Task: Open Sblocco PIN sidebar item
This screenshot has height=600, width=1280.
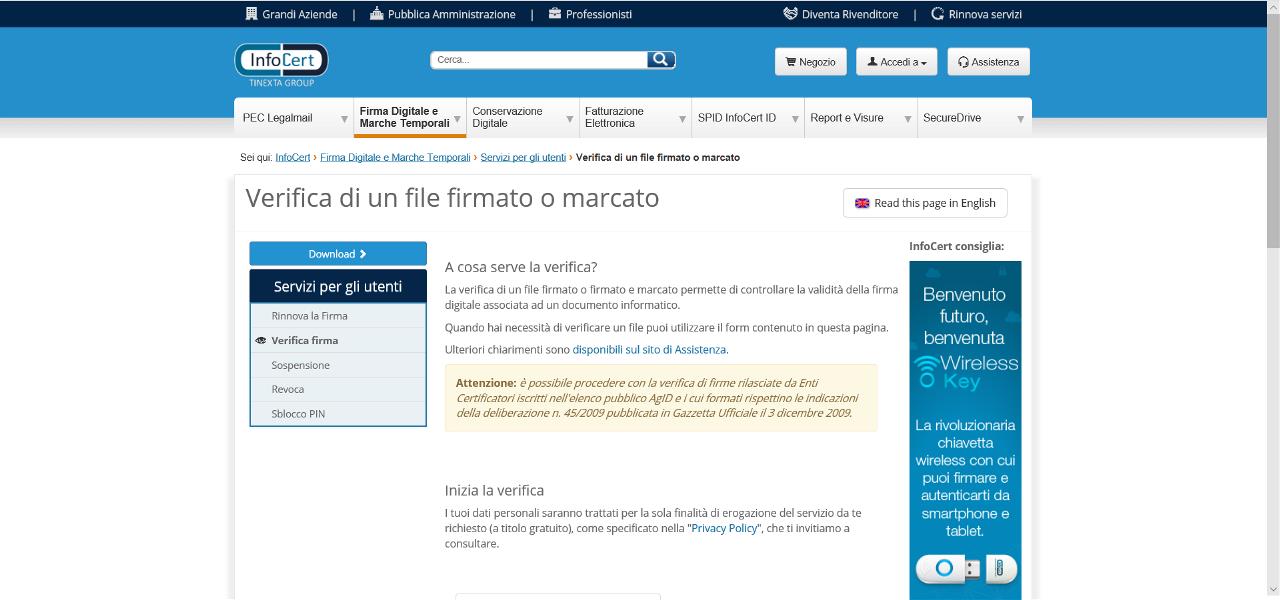Action: click(x=338, y=413)
